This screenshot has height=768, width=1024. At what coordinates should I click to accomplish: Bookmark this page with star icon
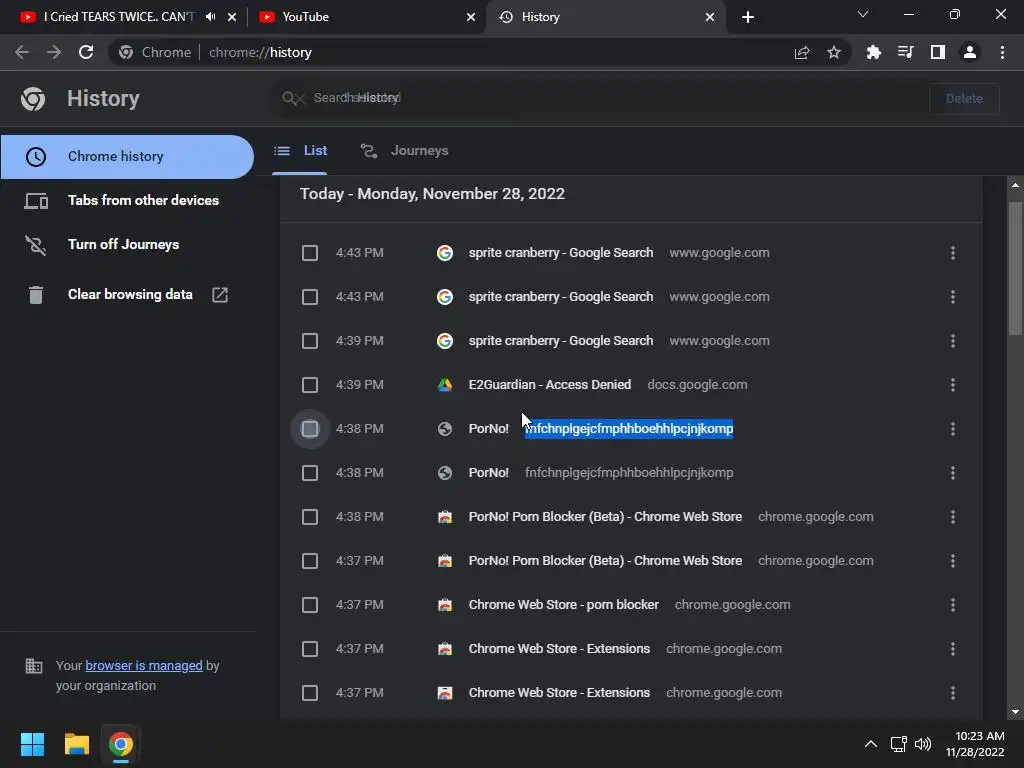[833, 52]
